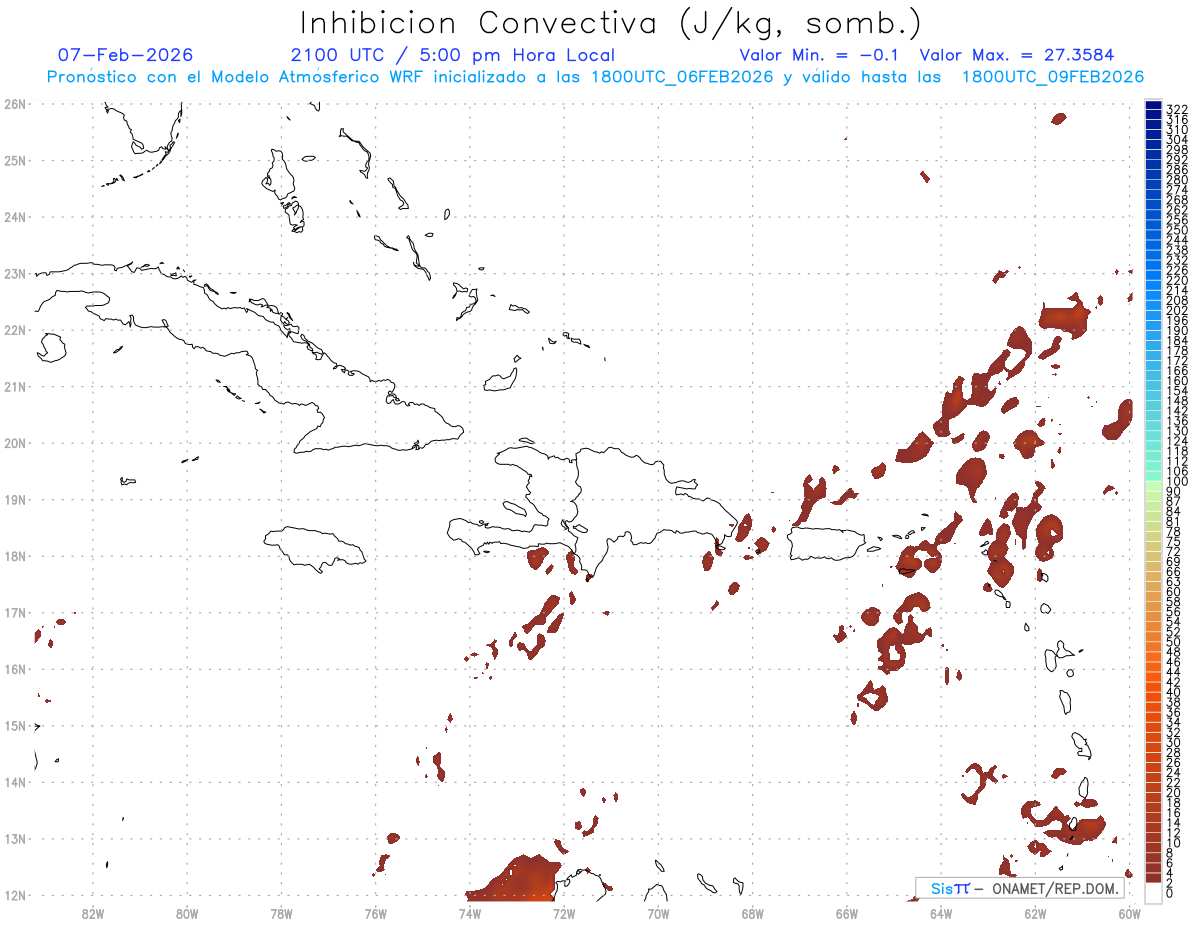The height and width of the screenshot is (927, 1200).
Task: Click the "18N" latitude label
Action: 15,556
